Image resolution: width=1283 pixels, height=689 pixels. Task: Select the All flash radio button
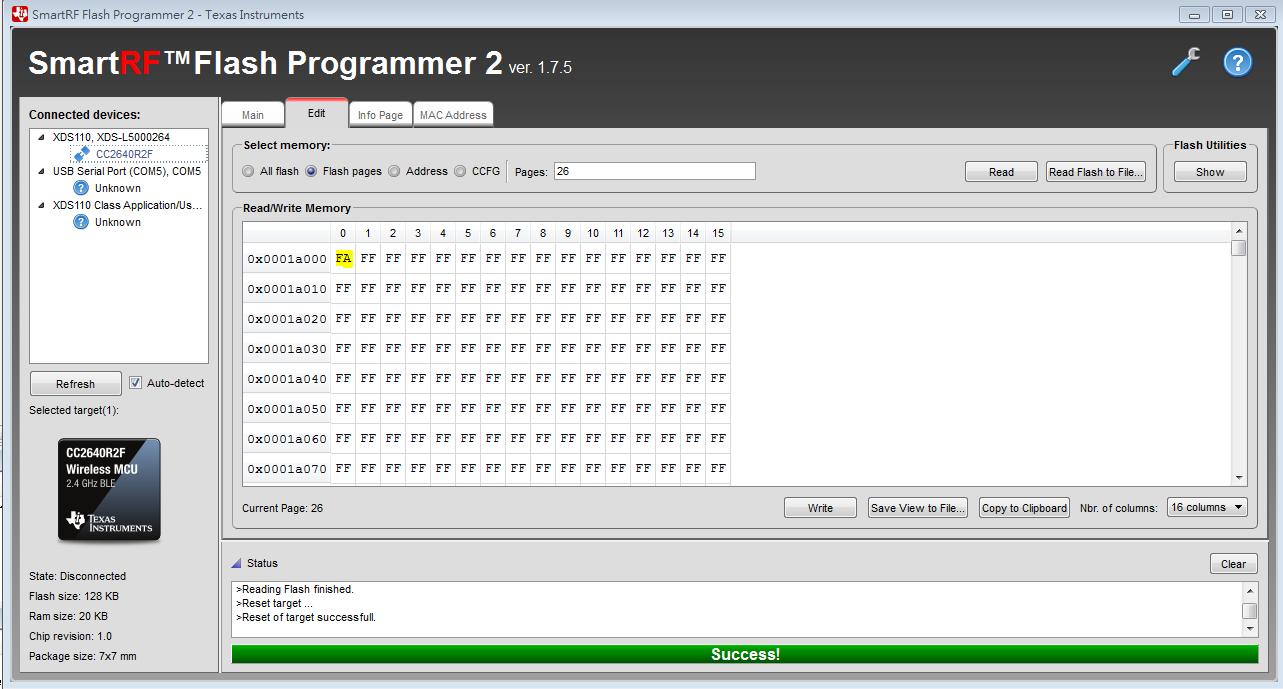(x=248, y=171)
